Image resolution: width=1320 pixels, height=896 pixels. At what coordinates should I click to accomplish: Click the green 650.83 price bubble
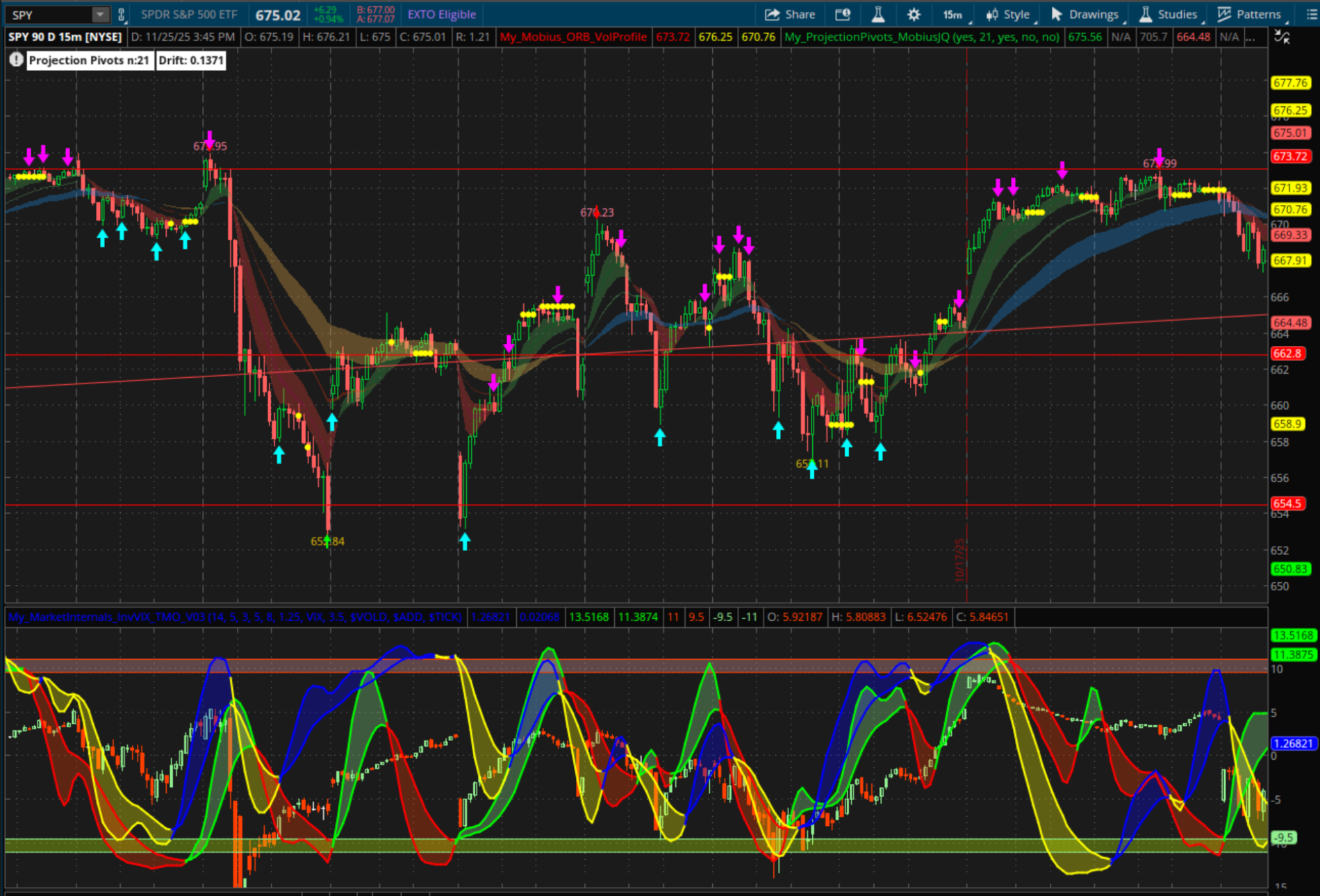coord(1290,569)
